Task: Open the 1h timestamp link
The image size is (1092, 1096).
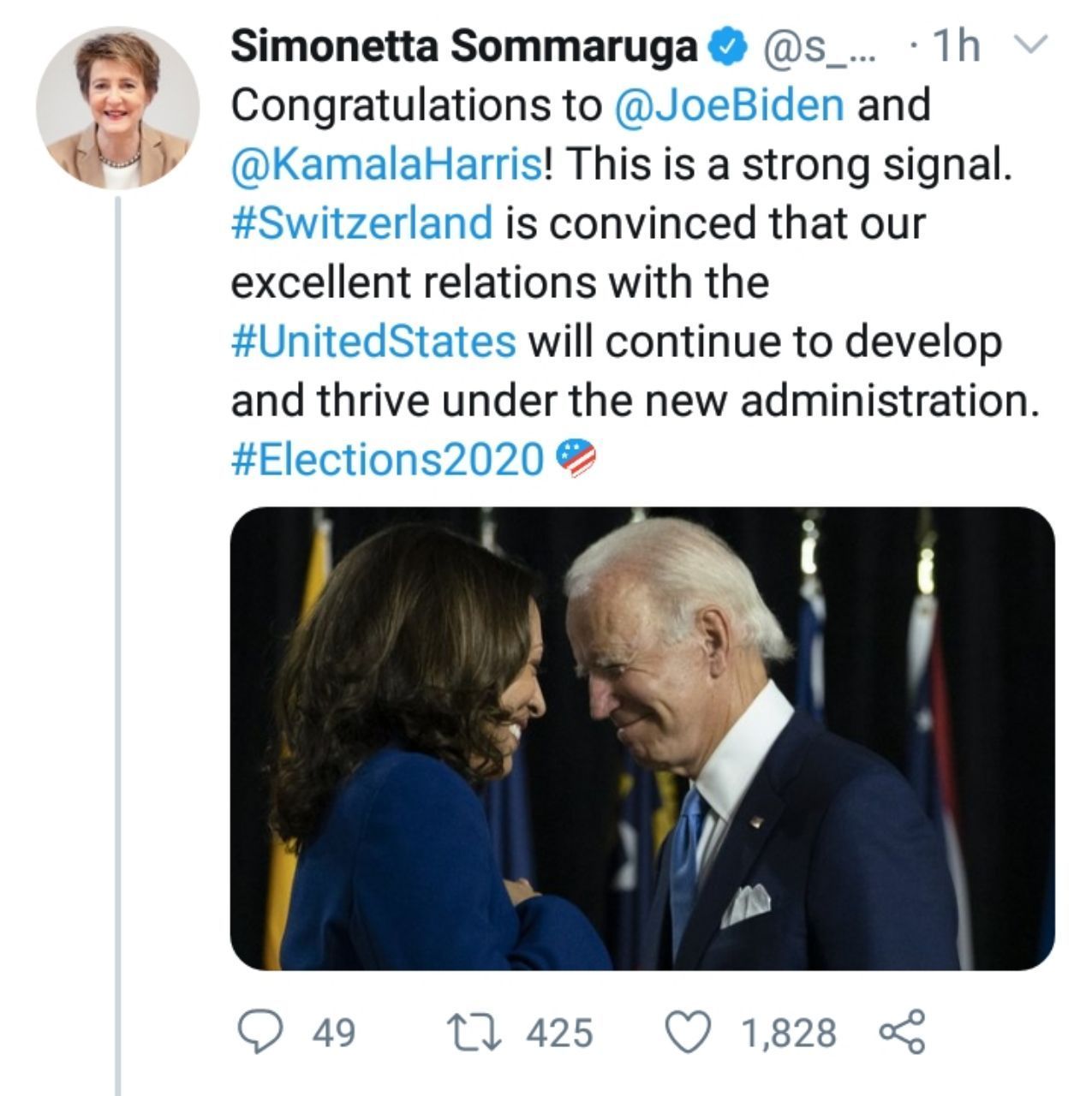Action: pos(955,48)
